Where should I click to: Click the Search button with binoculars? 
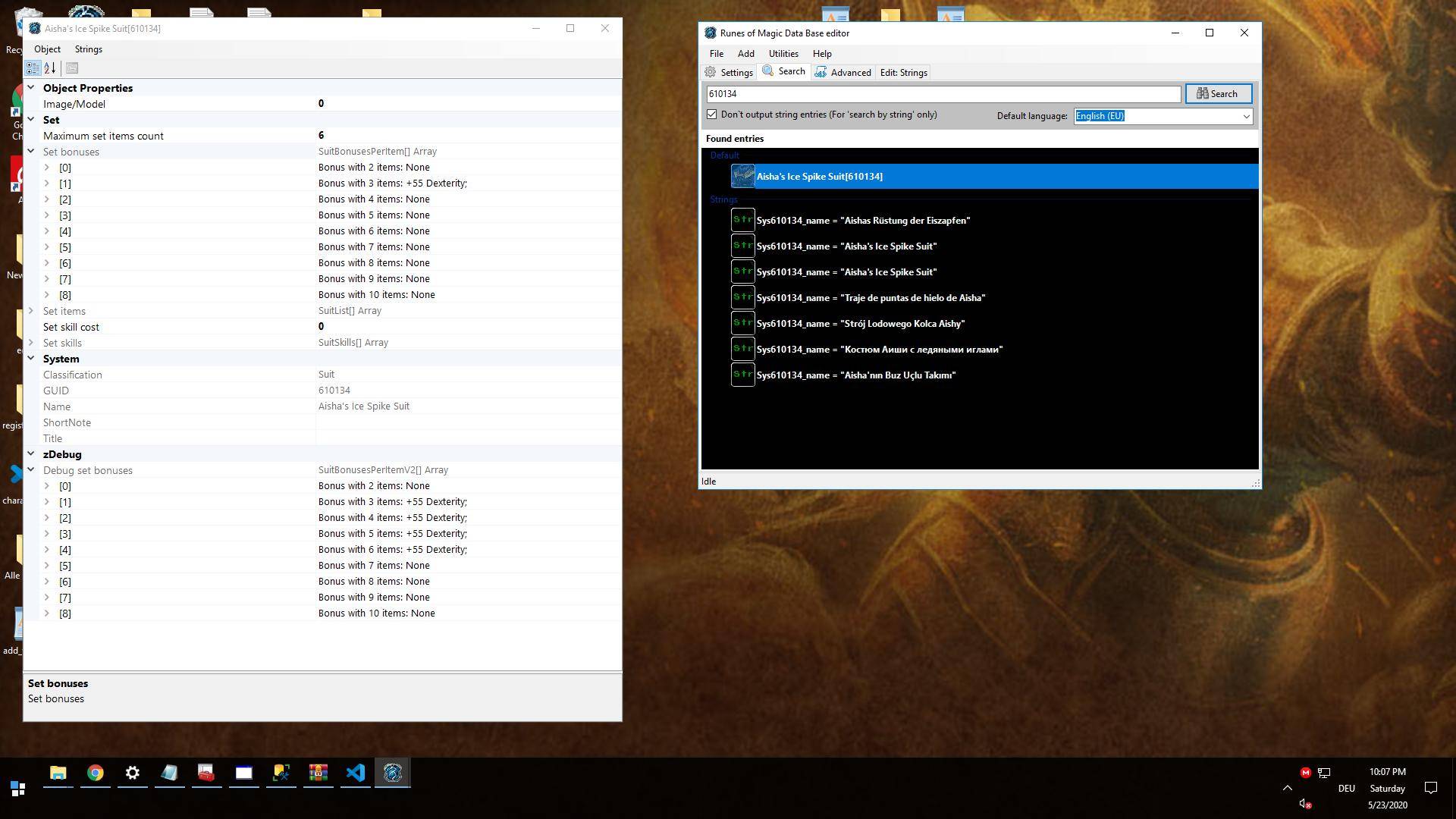pos(1218,94)
